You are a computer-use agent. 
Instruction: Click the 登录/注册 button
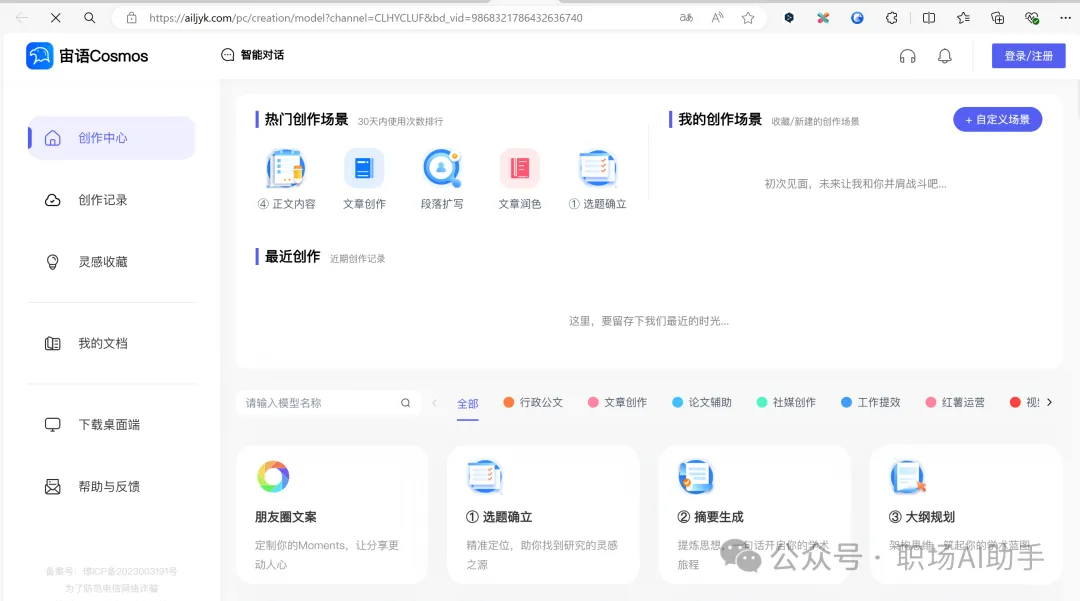pos(1029,56)
